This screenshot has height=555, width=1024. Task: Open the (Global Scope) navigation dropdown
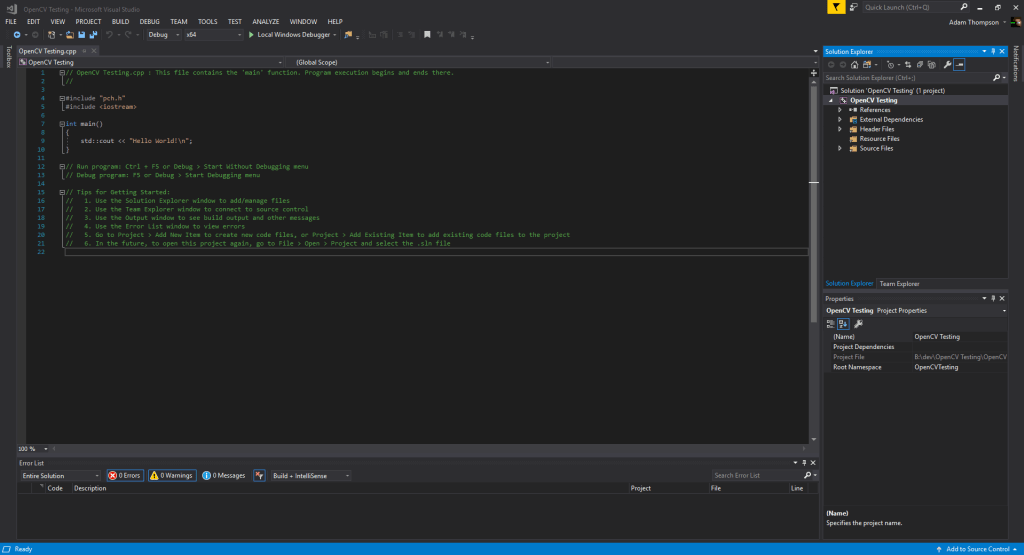pos(420,63)
